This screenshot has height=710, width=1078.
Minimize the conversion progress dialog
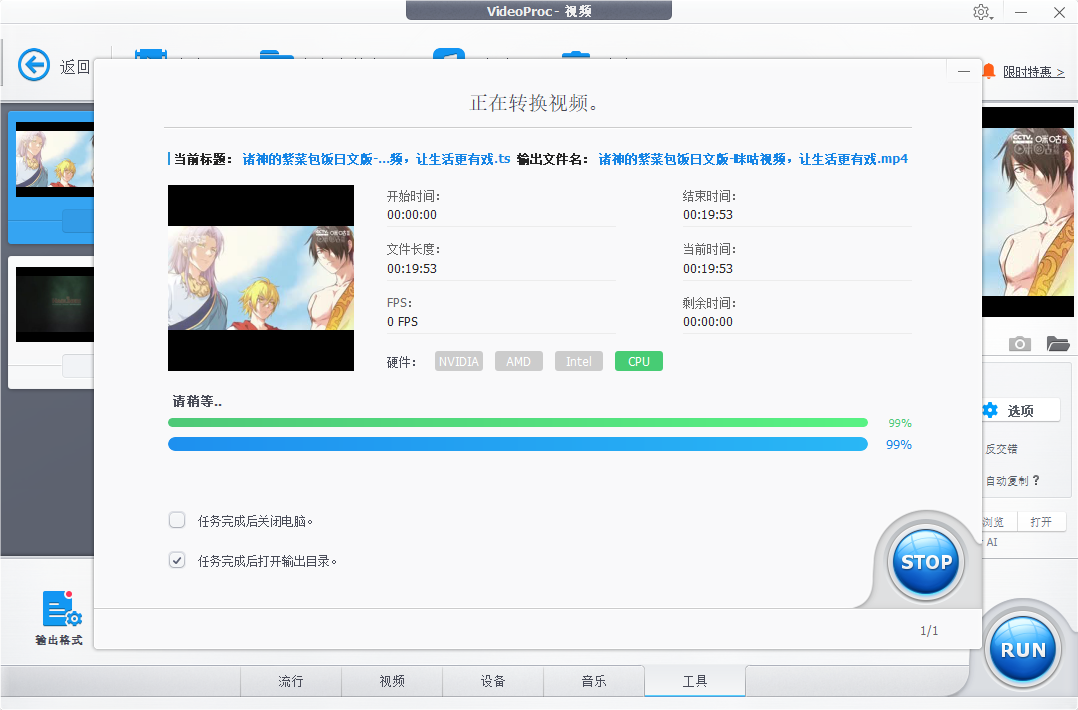pos(963,72)
